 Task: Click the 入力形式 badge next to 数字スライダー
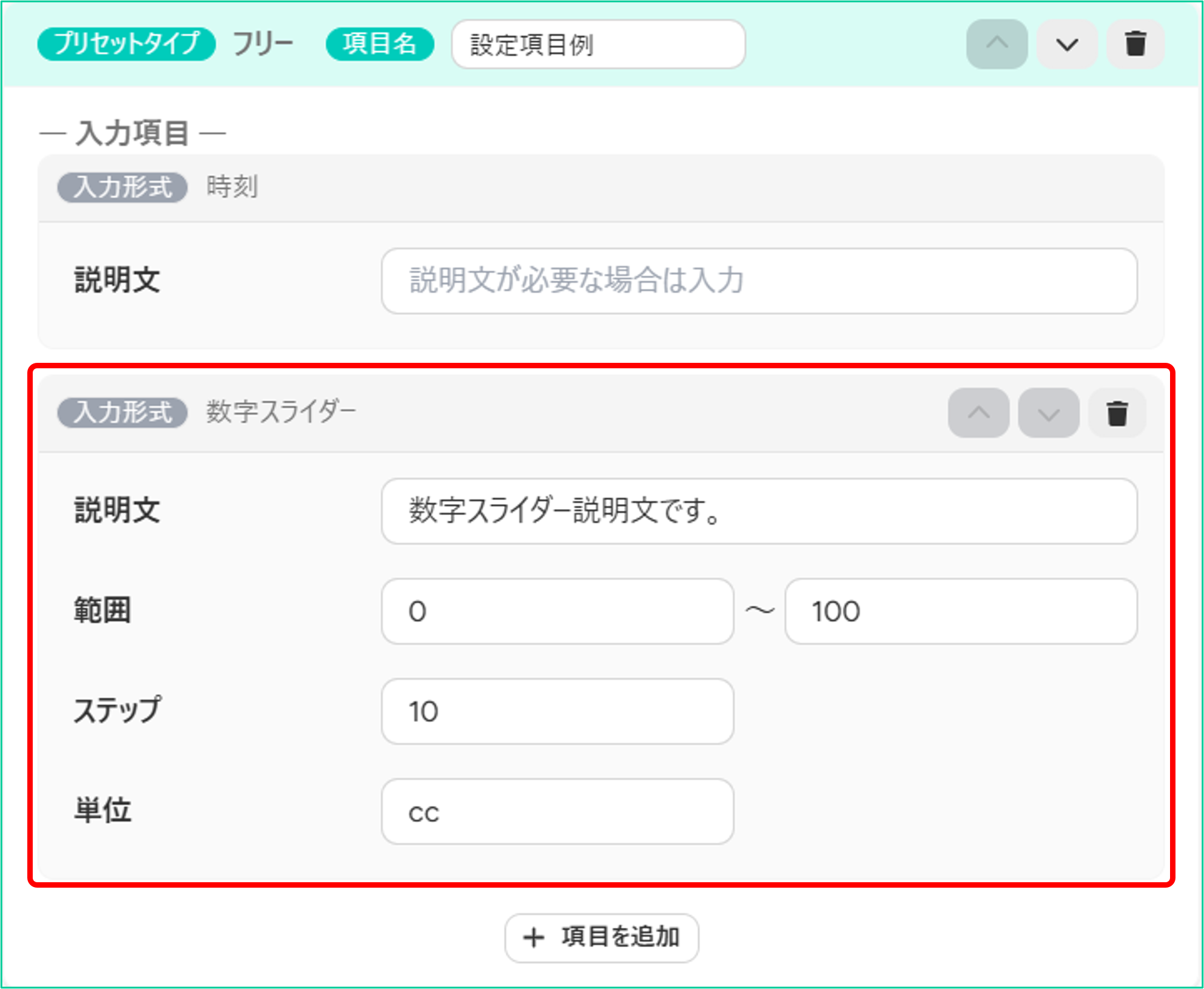123,413
